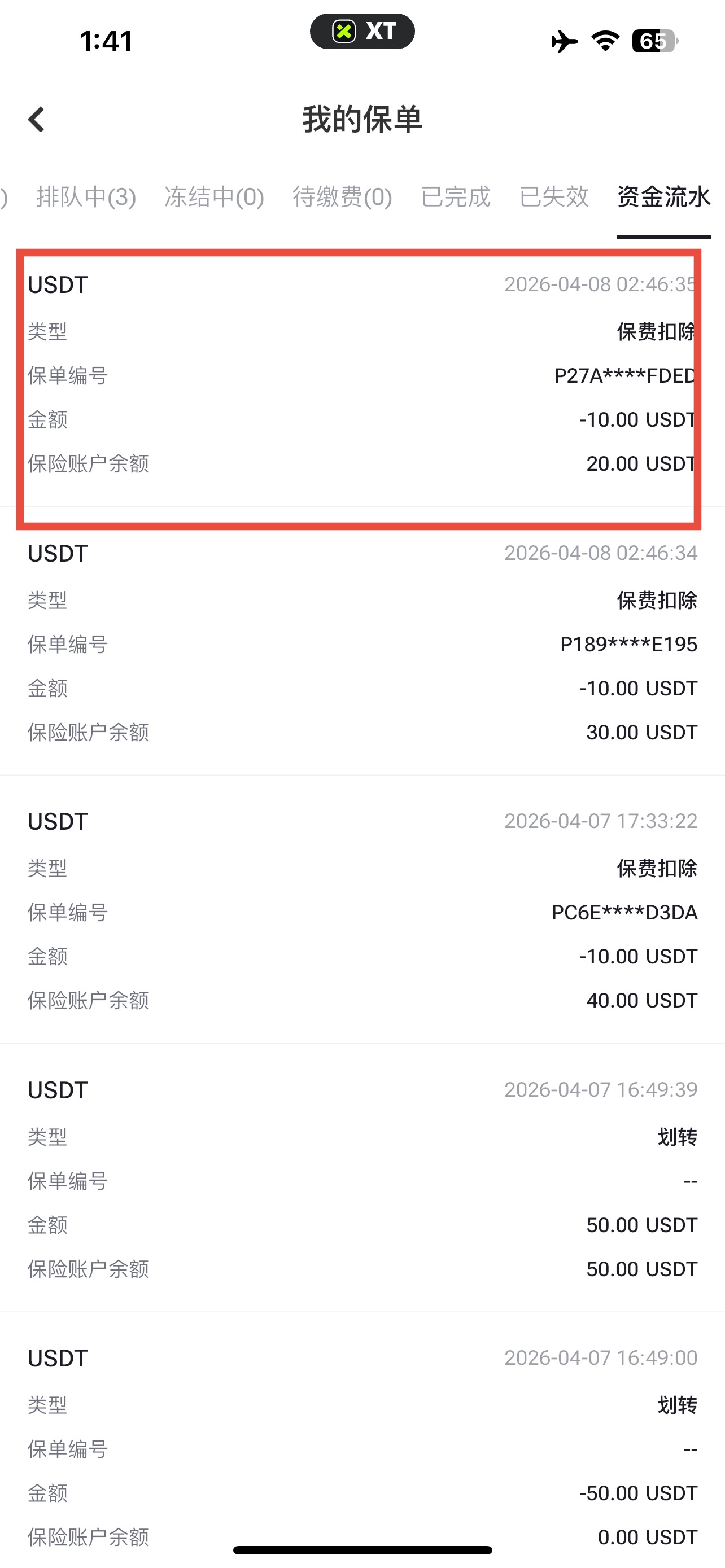
Task: Tap the Wi-Fi status icon
Action: (605, 41)
